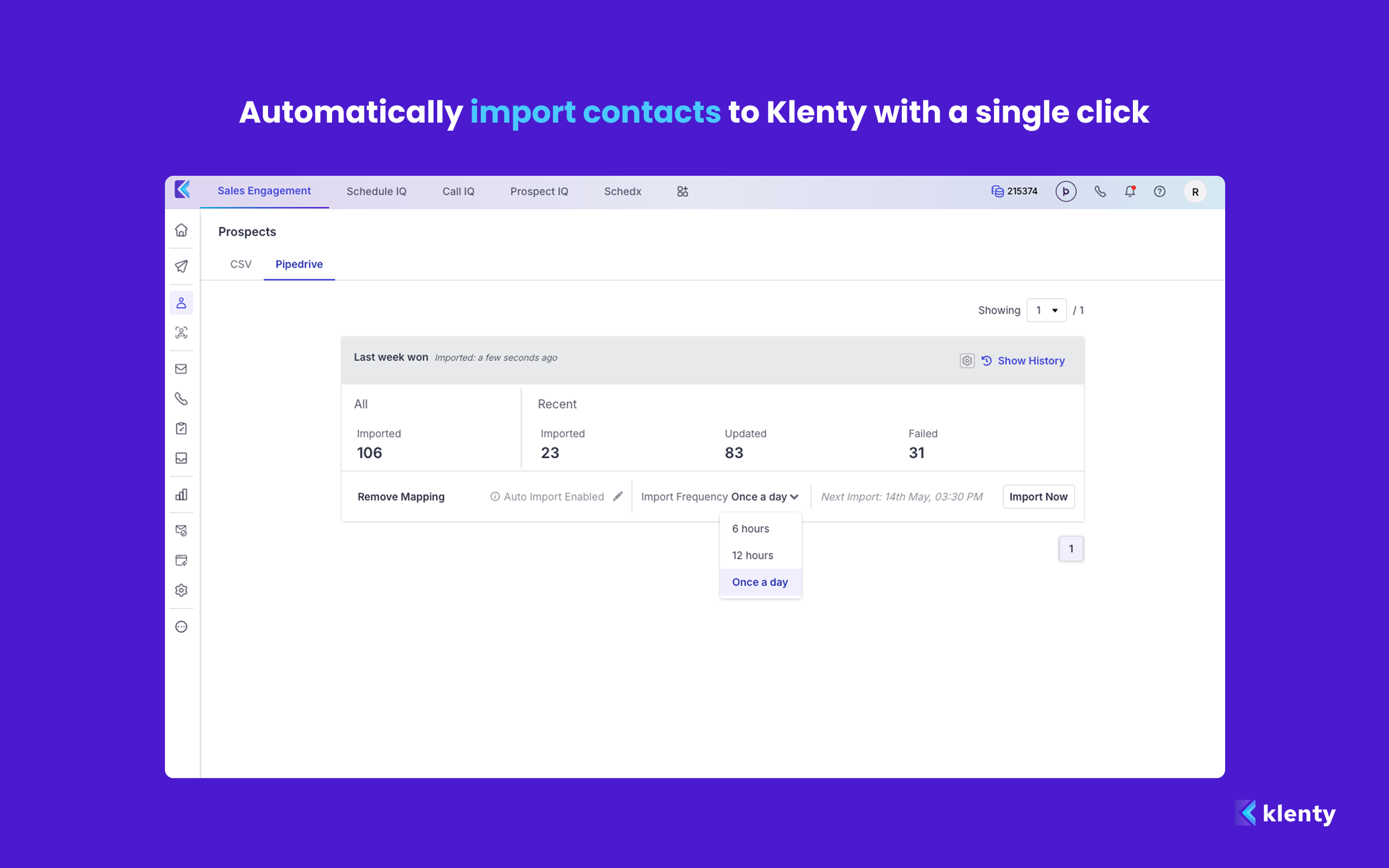This screenshot has width=1389, height=868.
Task: Click the circled 'b' icon in the header
Action: [x=1066, y=192]
